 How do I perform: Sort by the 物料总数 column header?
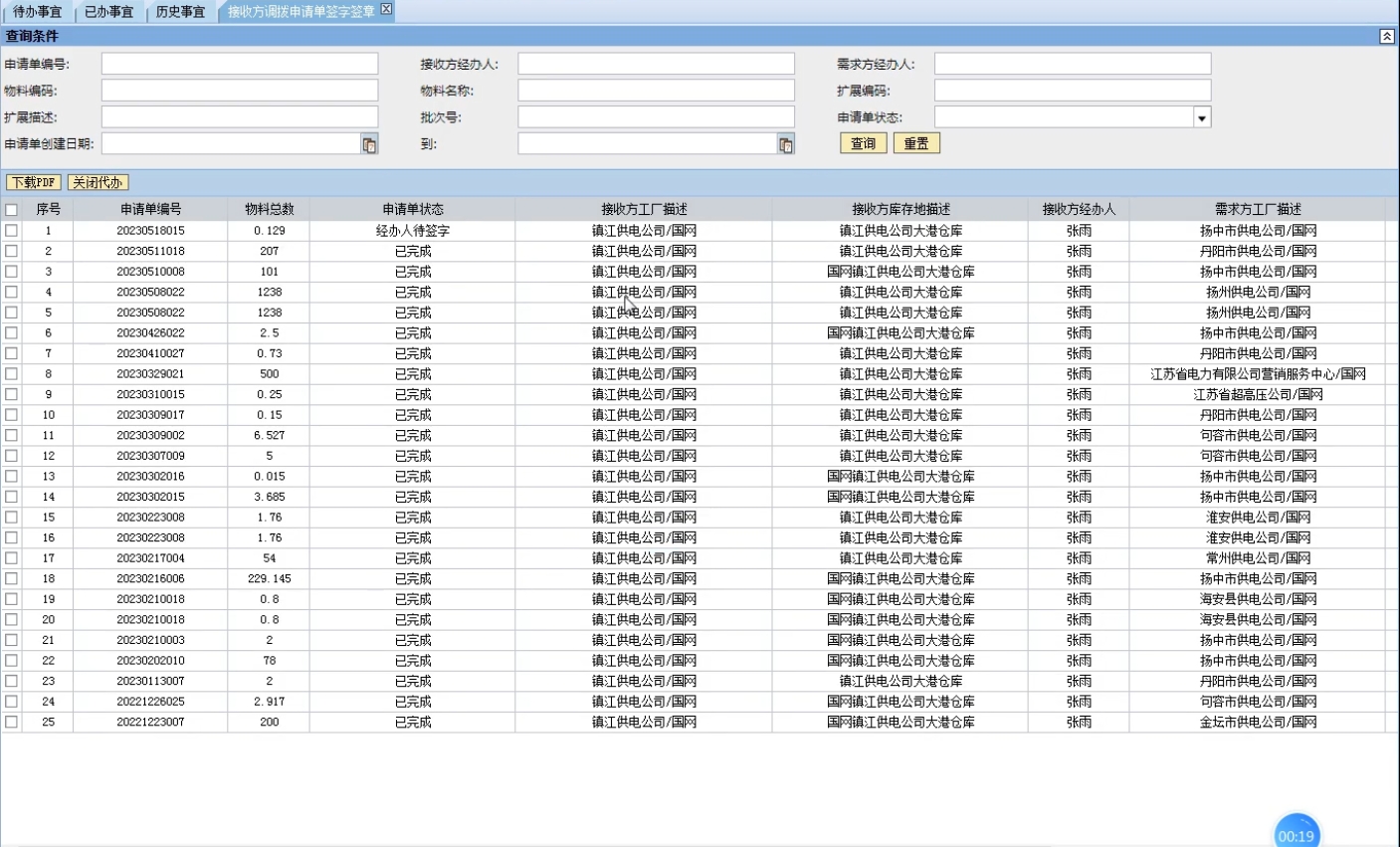pyautogui.click(x=269, y=209)
